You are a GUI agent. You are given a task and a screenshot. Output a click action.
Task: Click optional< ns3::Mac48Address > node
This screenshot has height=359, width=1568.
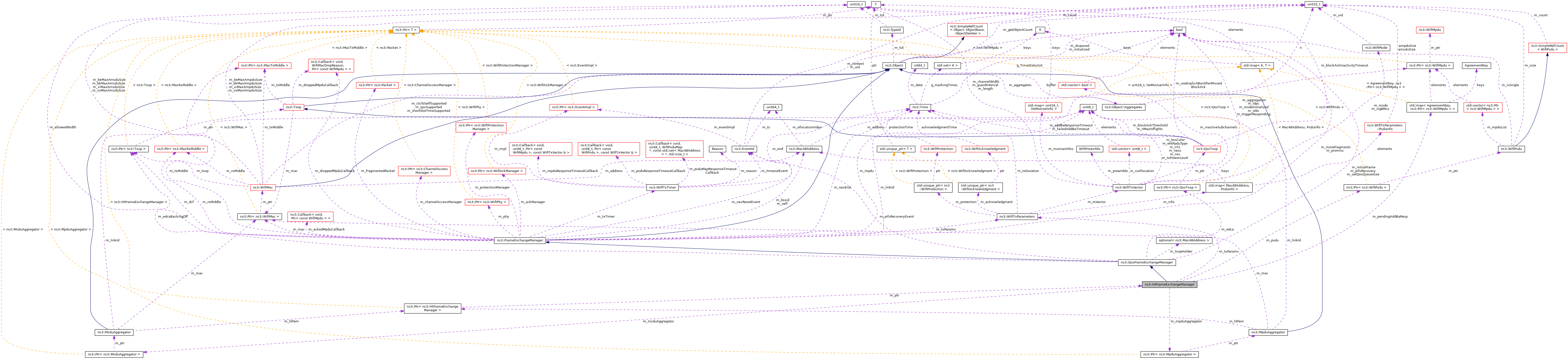tap(1184, 240)
